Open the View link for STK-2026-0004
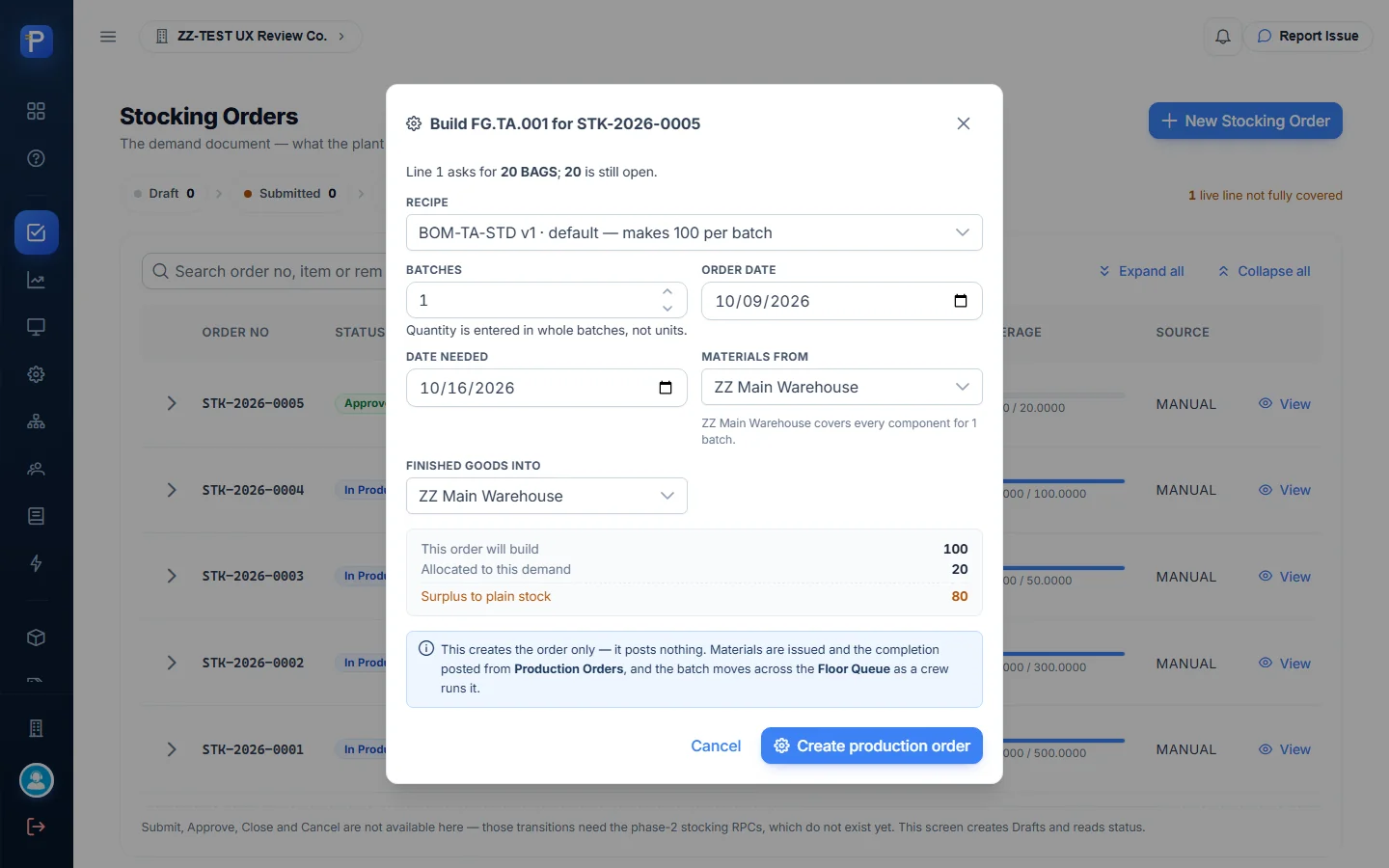This screenshot has height=868, width=1389. pyautogui.click(x=1285, y=490)
